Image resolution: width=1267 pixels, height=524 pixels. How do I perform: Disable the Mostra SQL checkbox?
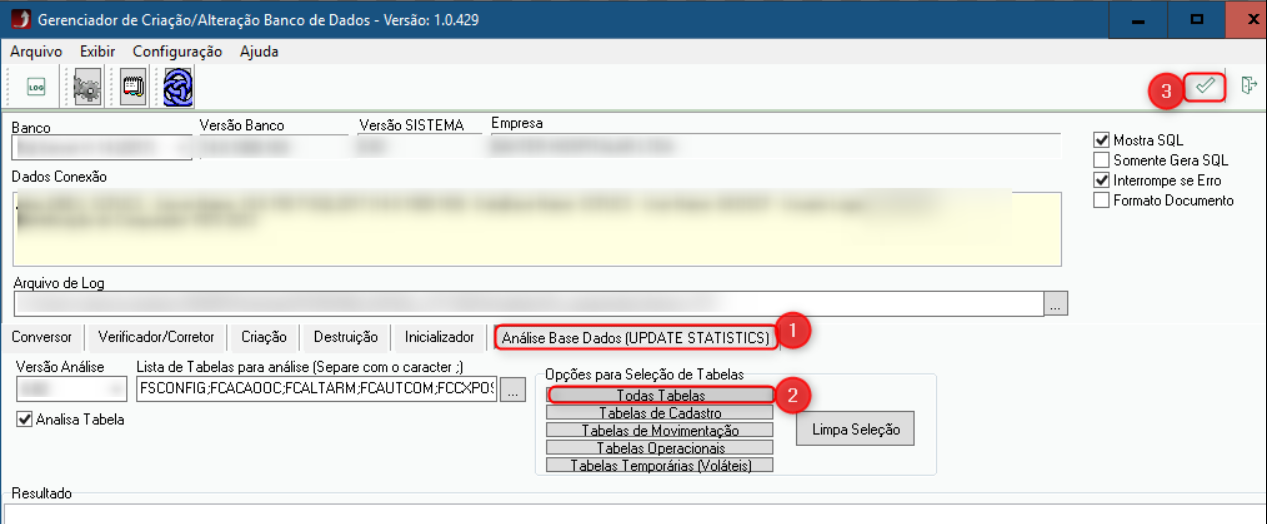(1102, 141)
